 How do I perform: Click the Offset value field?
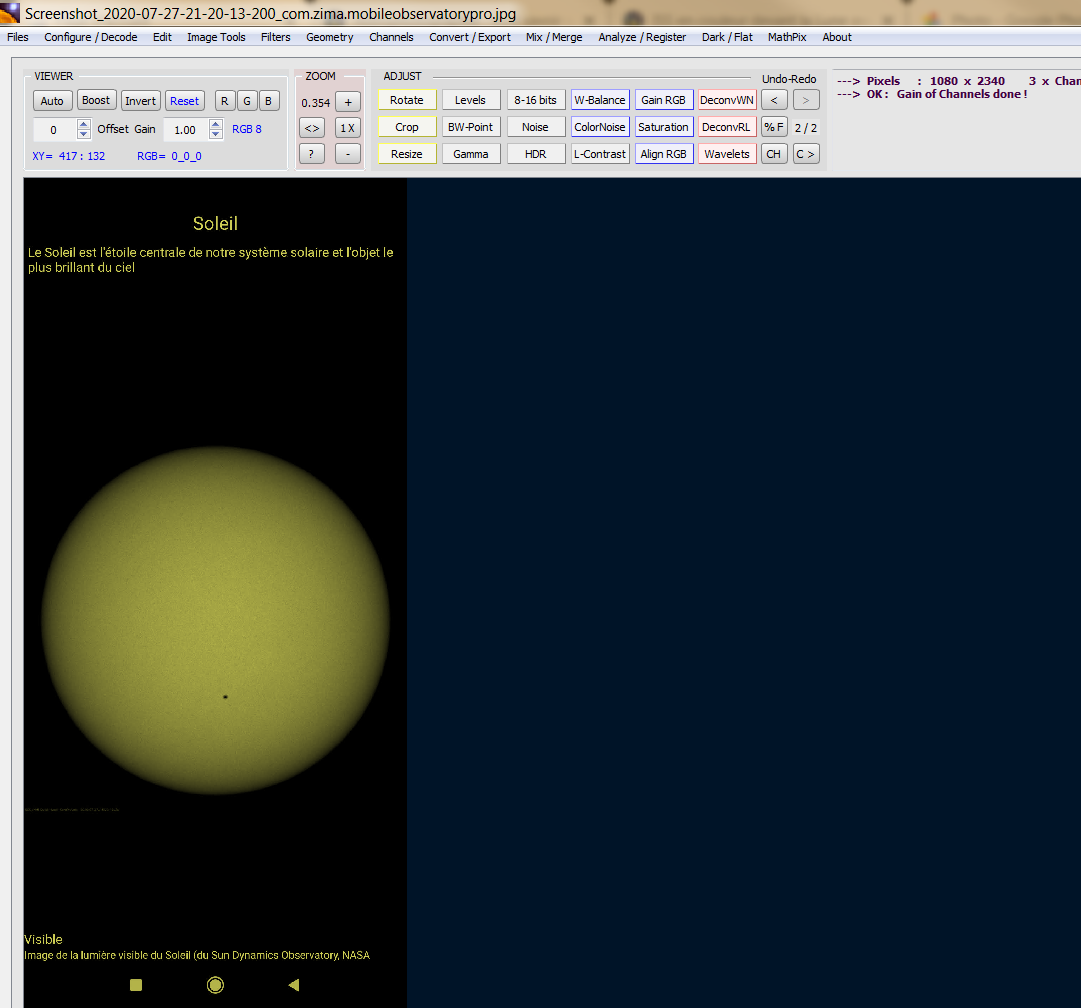coord(54,130)
